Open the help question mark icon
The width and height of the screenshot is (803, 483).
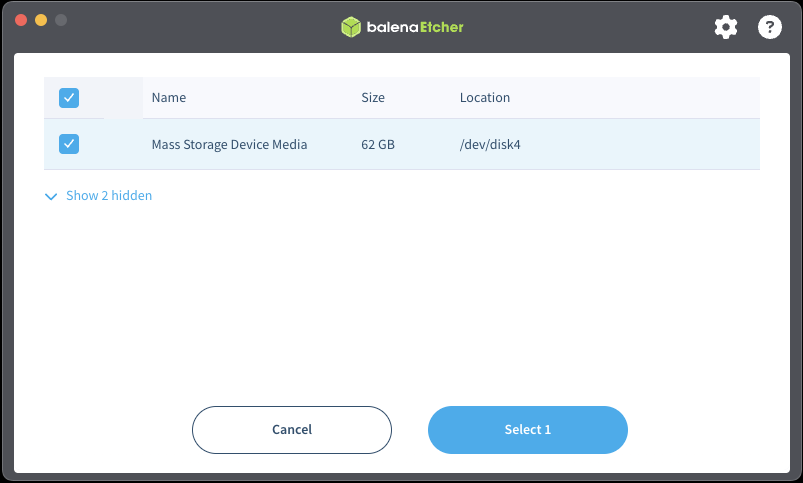click(769, 27)
